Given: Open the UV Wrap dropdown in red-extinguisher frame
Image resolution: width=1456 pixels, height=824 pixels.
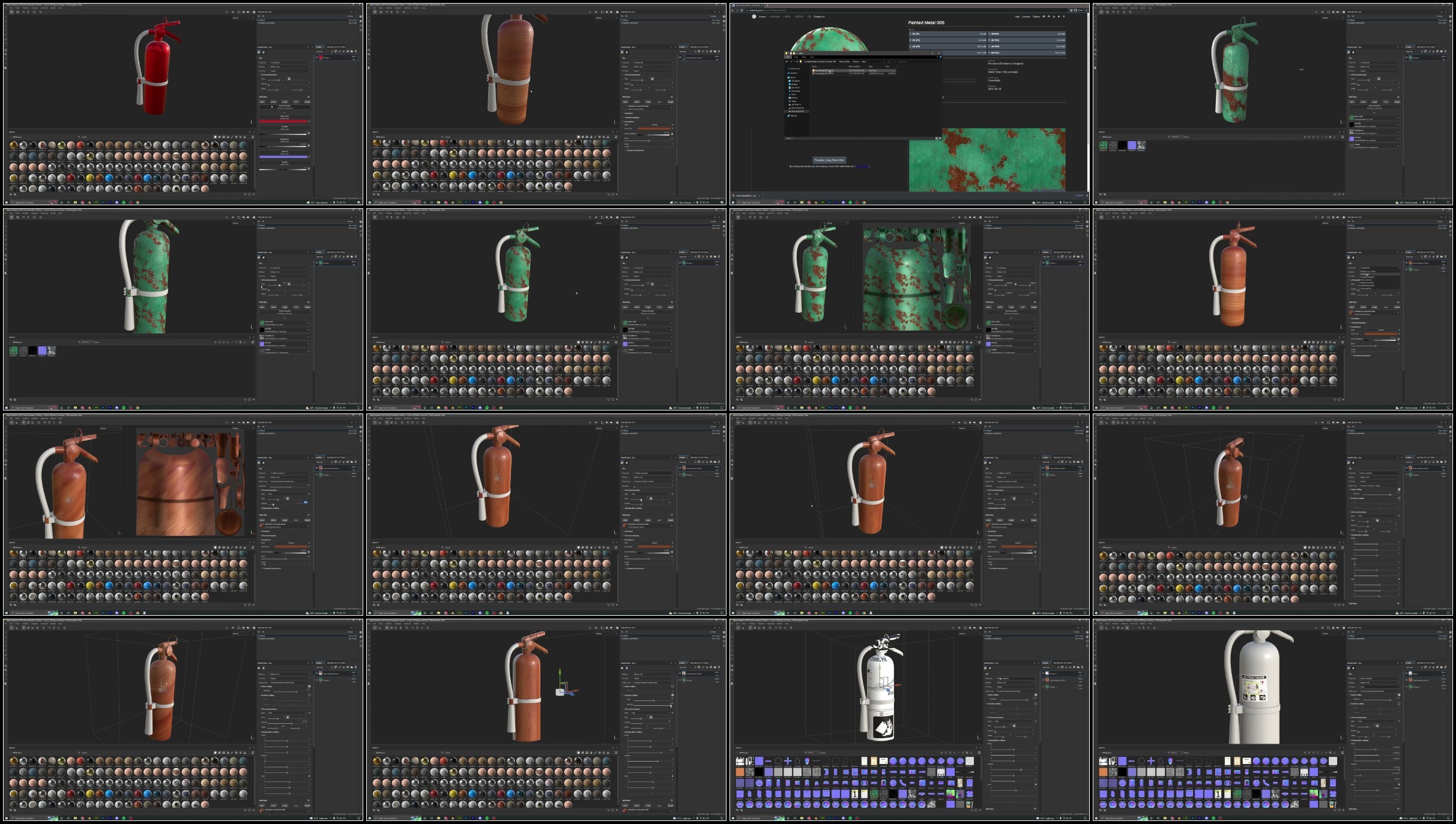Looking at the screenshot, I should coord(290,71).
